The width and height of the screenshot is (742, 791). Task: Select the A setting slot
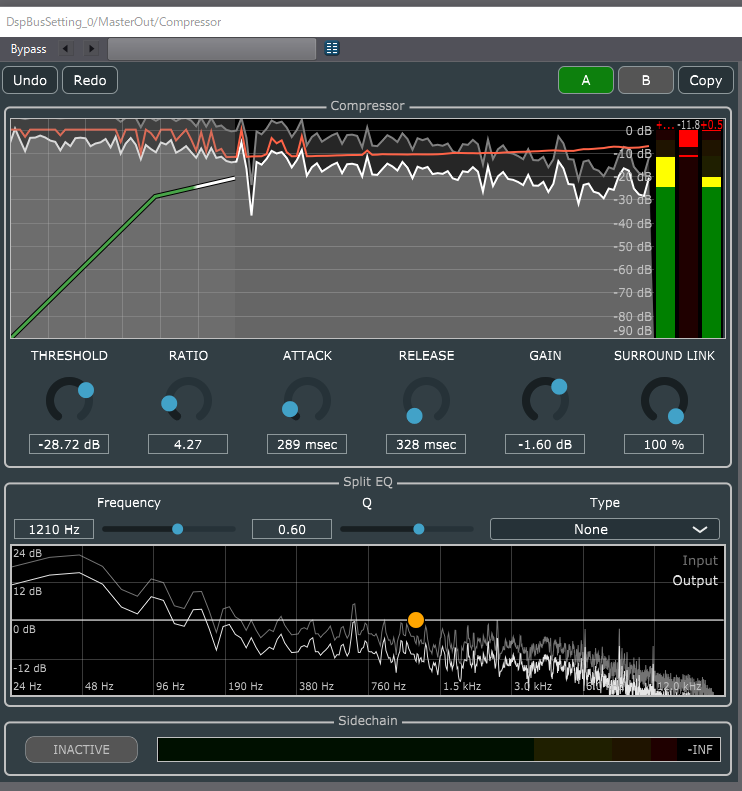click(586, 80)
